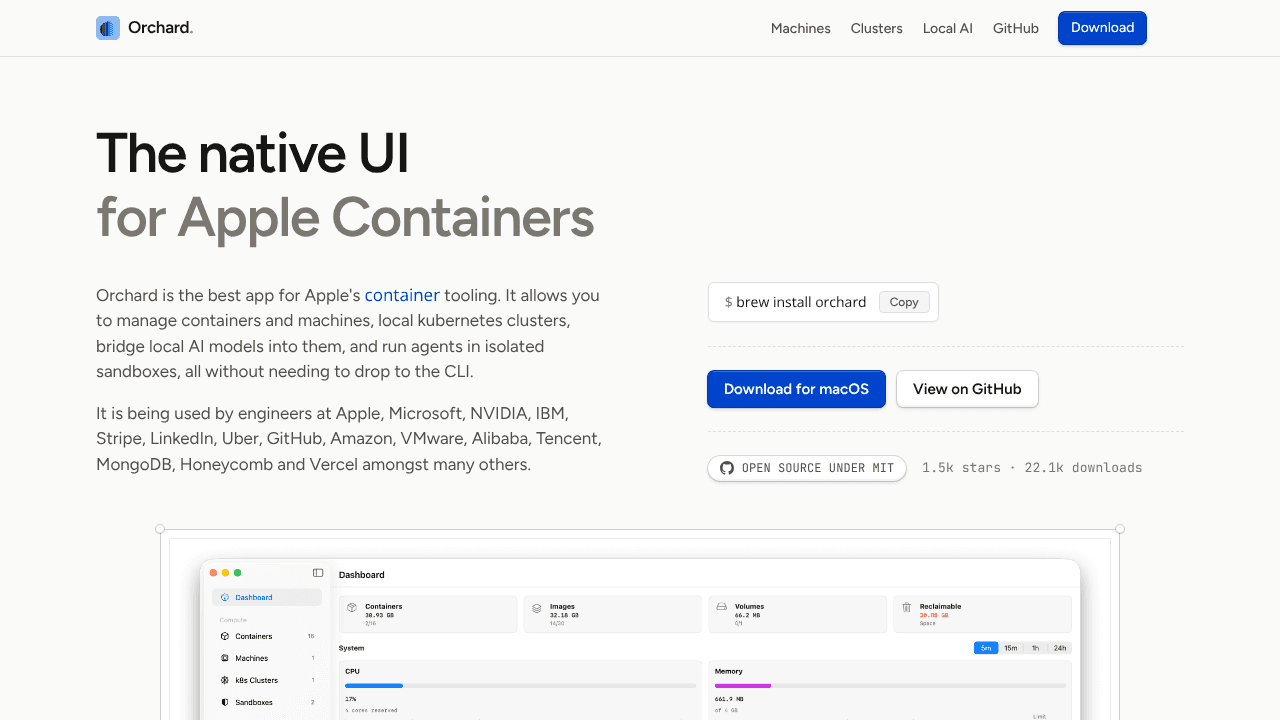Click the blue Download button in header
Image resolution: width=1280 pixels, height=720 pixels.
[x=1102, y=28]
